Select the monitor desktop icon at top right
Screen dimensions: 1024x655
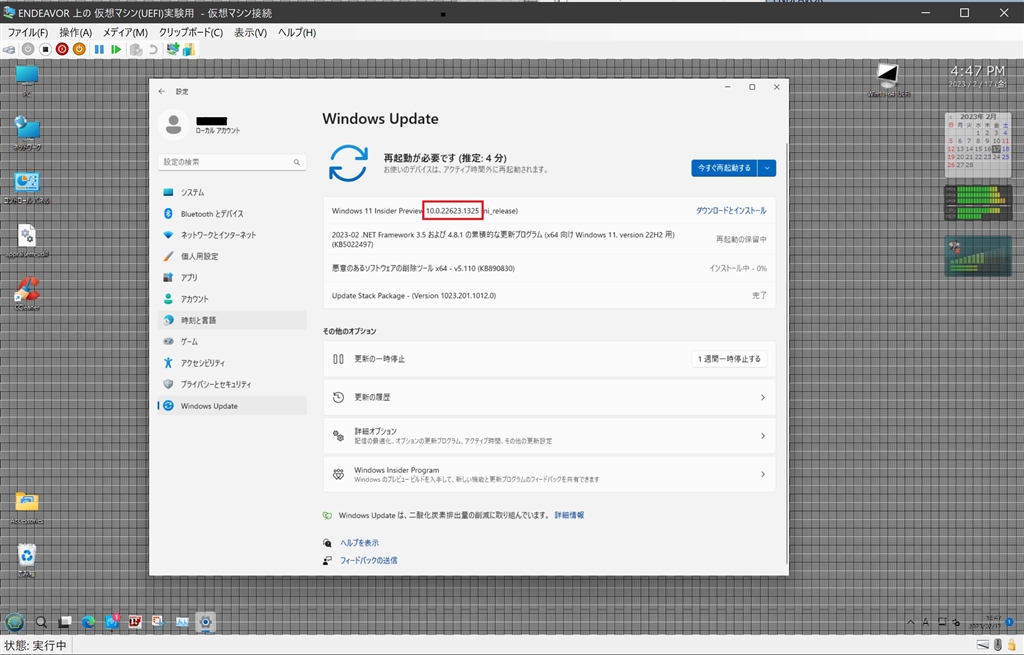coord(888,79)
